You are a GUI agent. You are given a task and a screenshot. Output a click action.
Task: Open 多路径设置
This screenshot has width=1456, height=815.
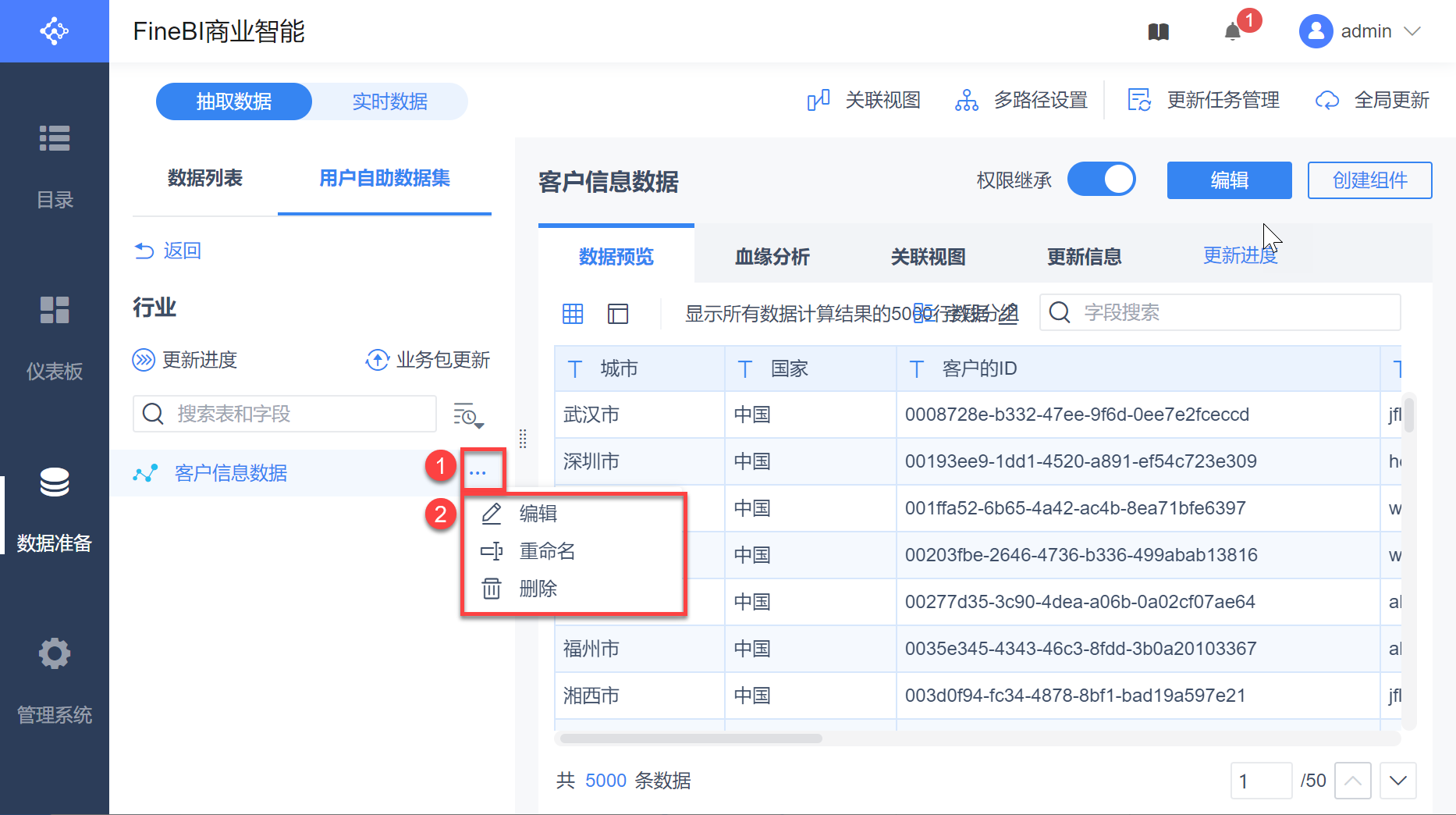click(x=1021, y=100)
